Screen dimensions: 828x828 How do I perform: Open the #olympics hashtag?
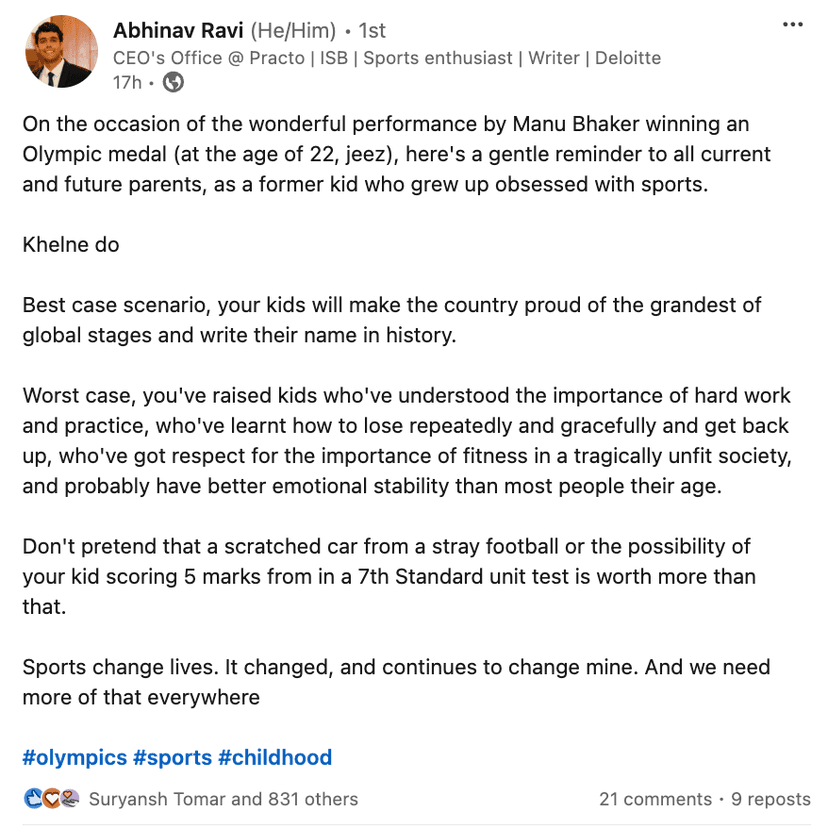(75, 757)
